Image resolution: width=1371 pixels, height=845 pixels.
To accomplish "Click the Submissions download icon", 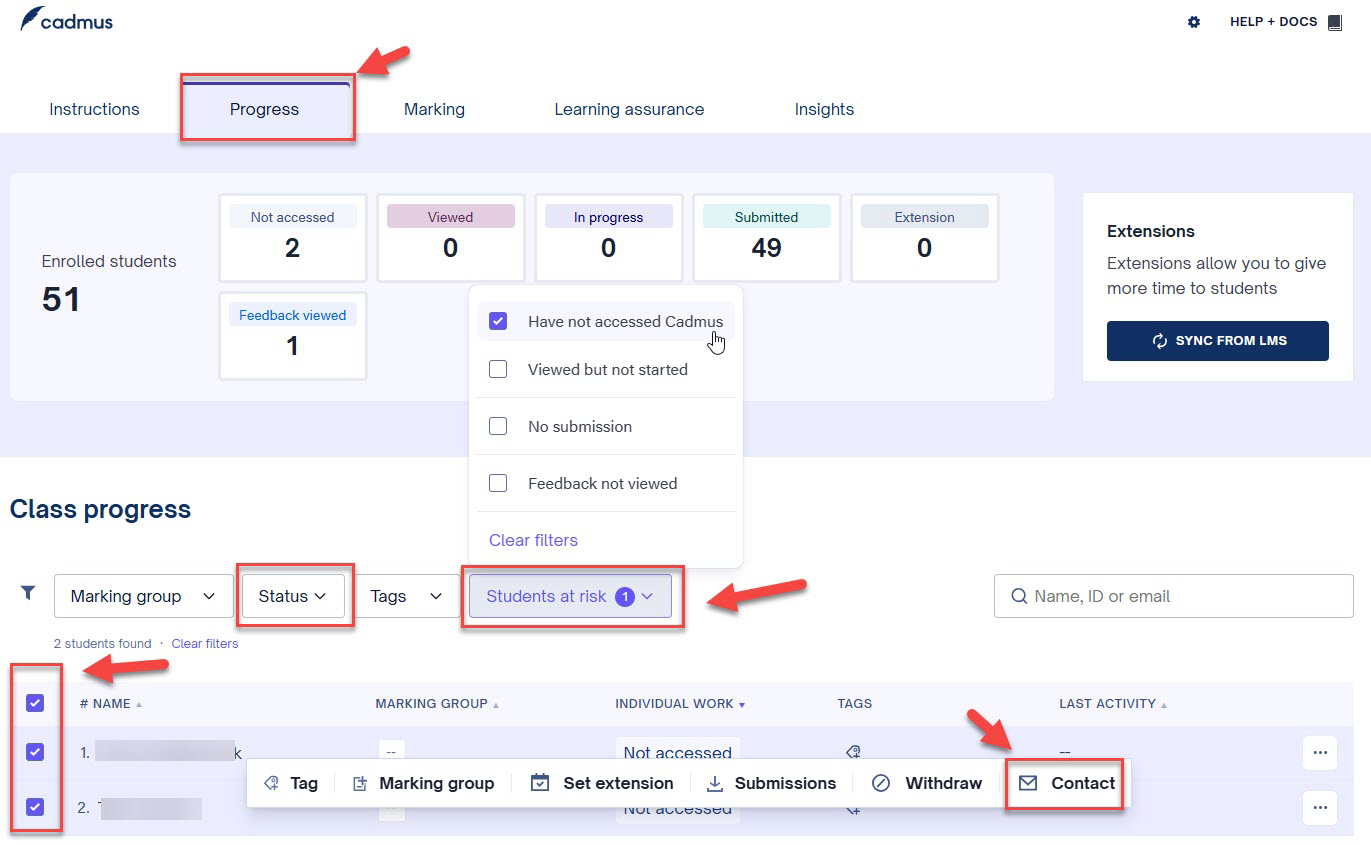I will pyautogui.click(x=715, y=783).
